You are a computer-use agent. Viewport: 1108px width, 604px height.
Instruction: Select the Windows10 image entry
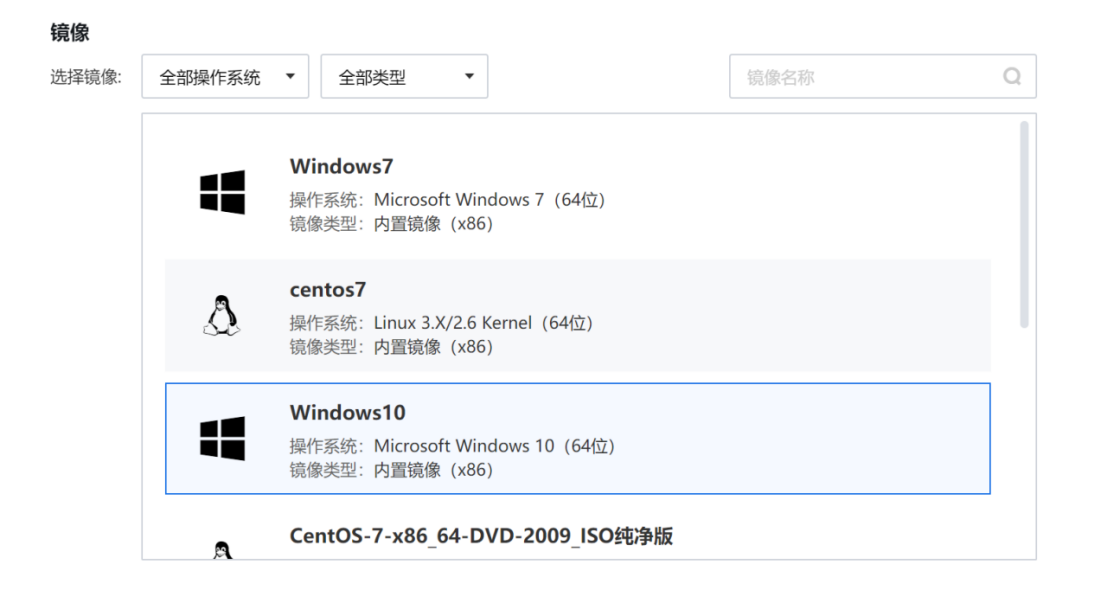pos(577,439)
